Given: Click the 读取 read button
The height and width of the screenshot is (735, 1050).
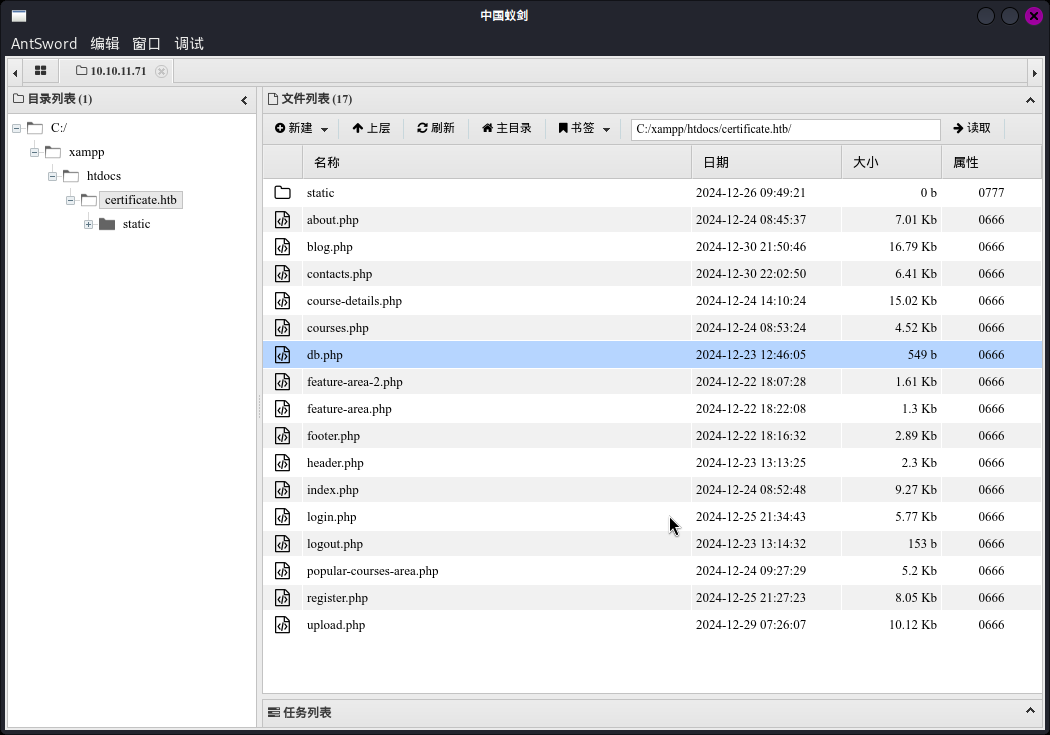Looking at the screenshot, I should [972, 128].
